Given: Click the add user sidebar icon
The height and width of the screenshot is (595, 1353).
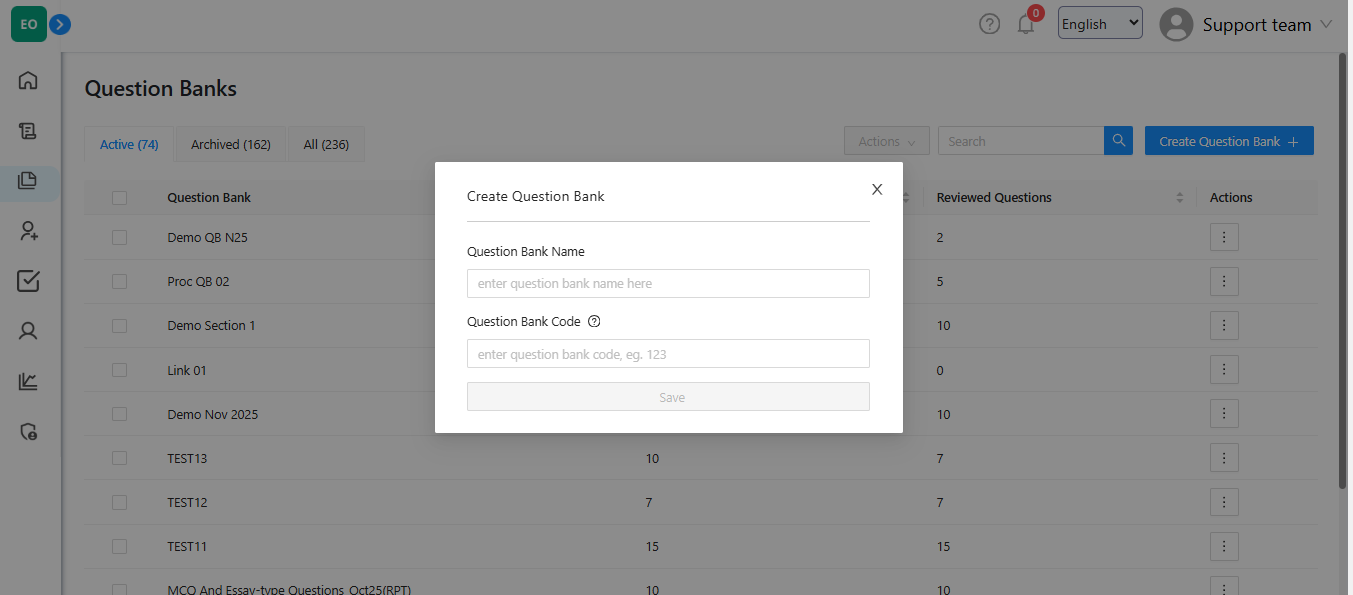Looking at the screenshot, I should tap(28, 231).
